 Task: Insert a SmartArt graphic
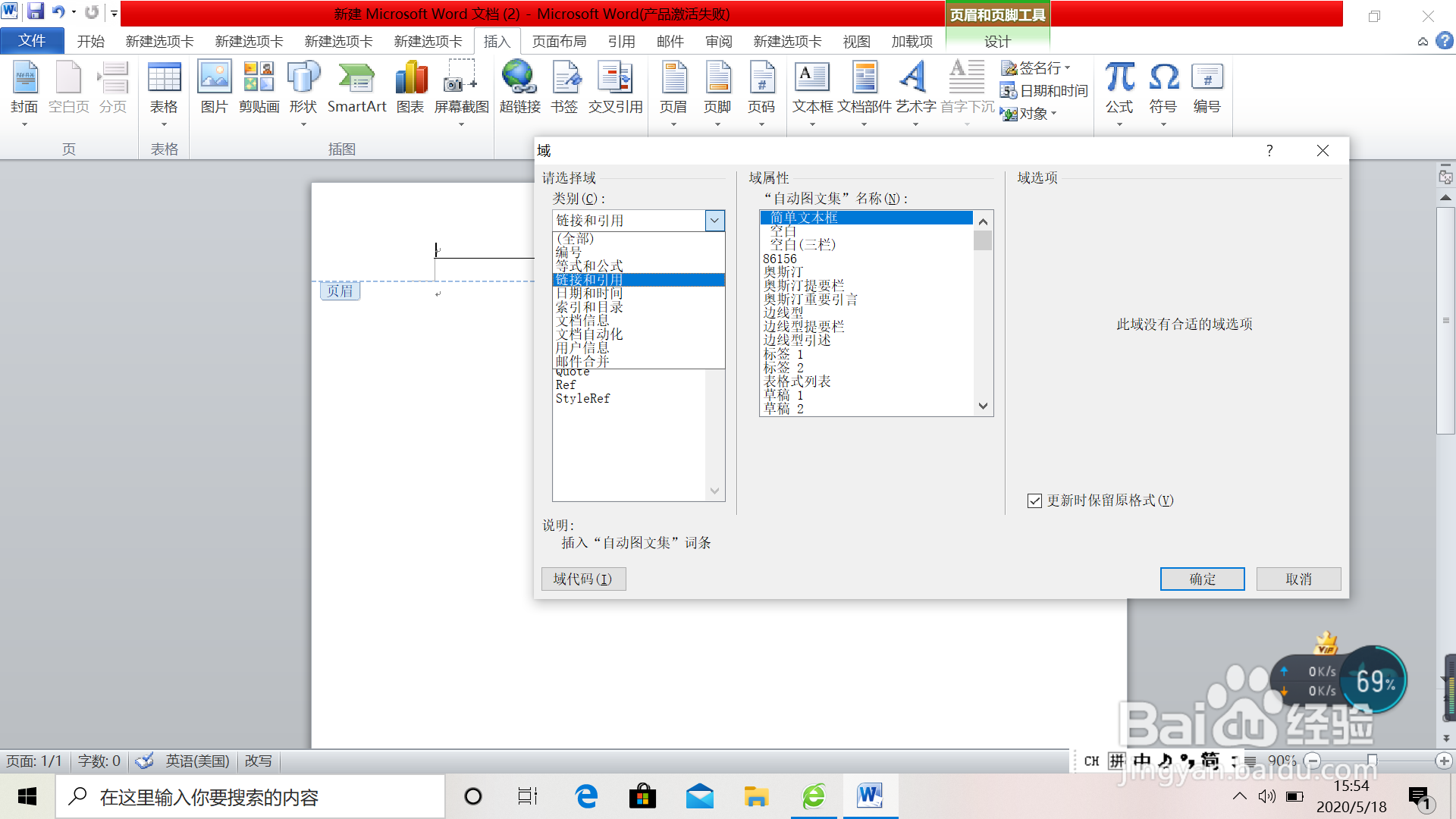point(356,88)
